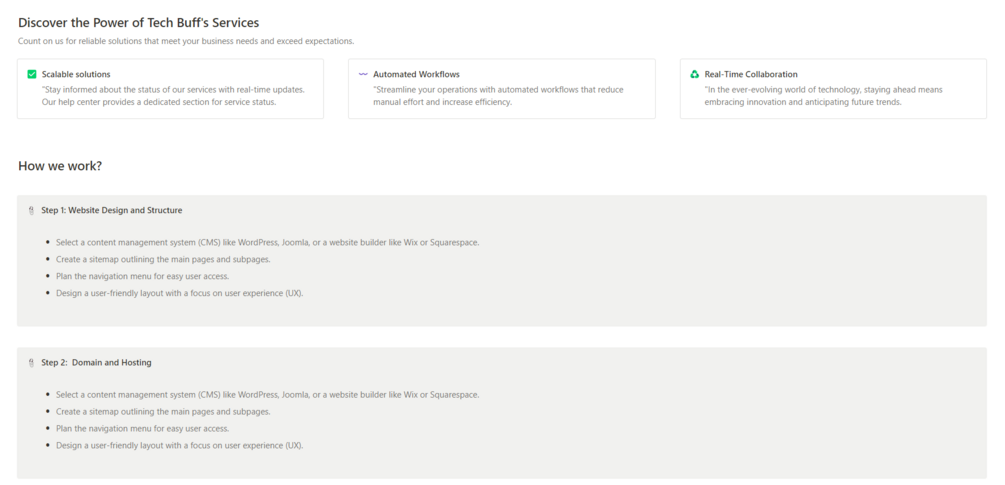Click the Scalable solutions description about real-time updates
This screenshot has height=485, width=1005.
[173, 95]
